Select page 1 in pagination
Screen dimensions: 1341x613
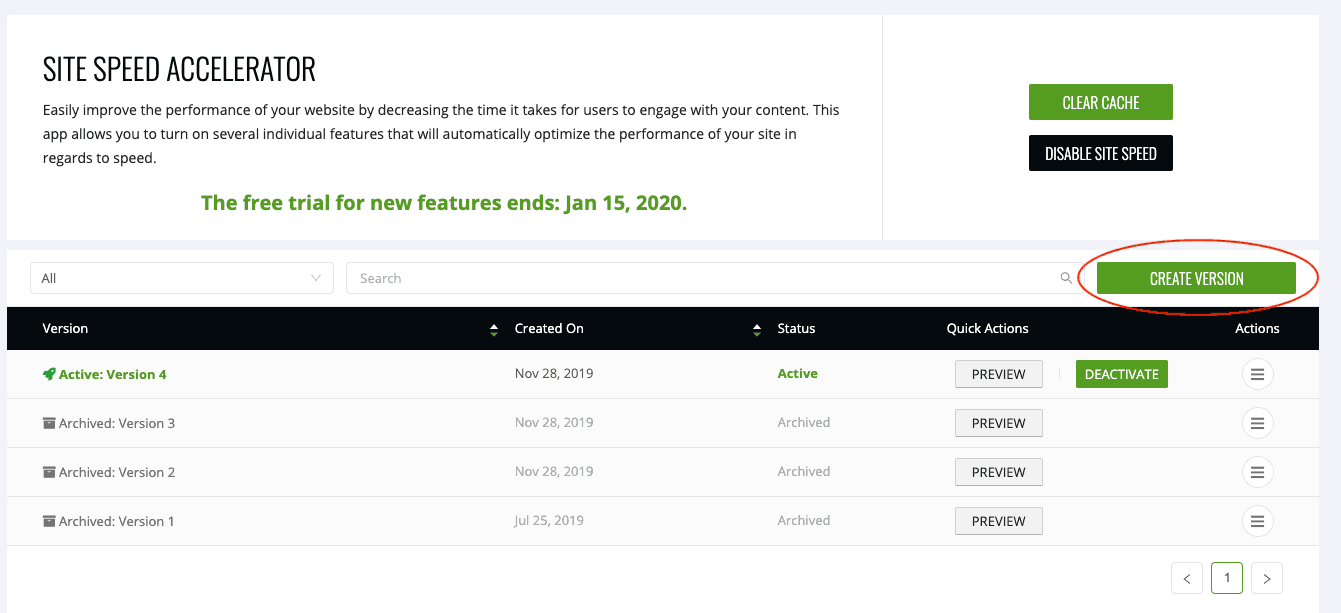coord(1227,578)
